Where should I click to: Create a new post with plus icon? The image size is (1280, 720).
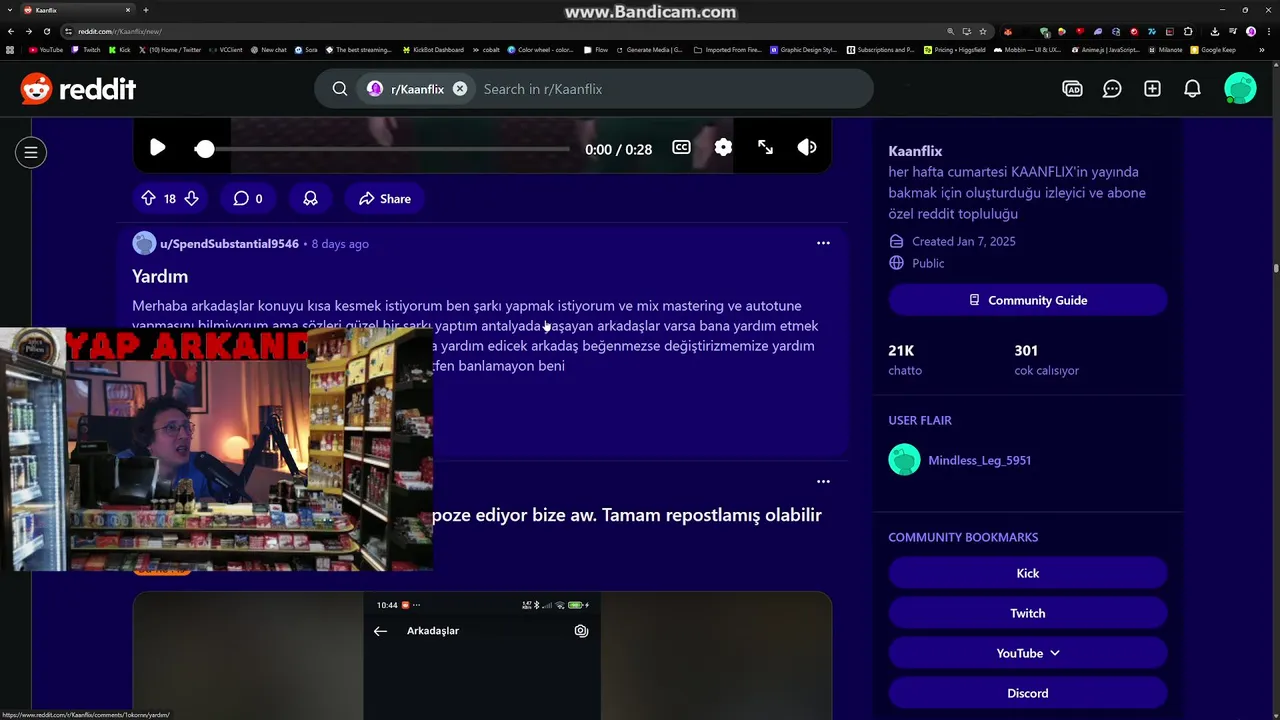(1152, 89)
